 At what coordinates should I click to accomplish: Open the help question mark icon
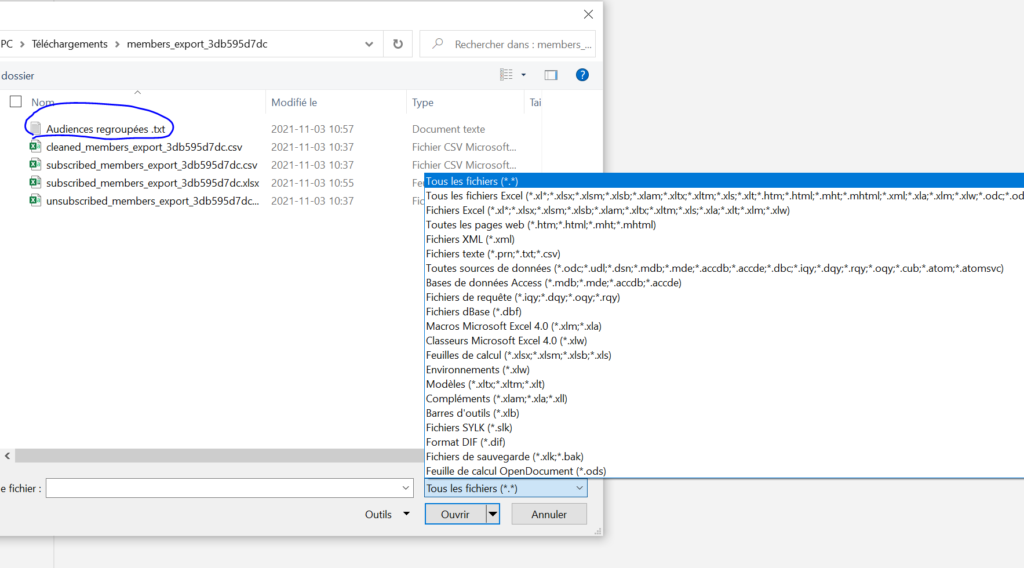coord(582,75)
